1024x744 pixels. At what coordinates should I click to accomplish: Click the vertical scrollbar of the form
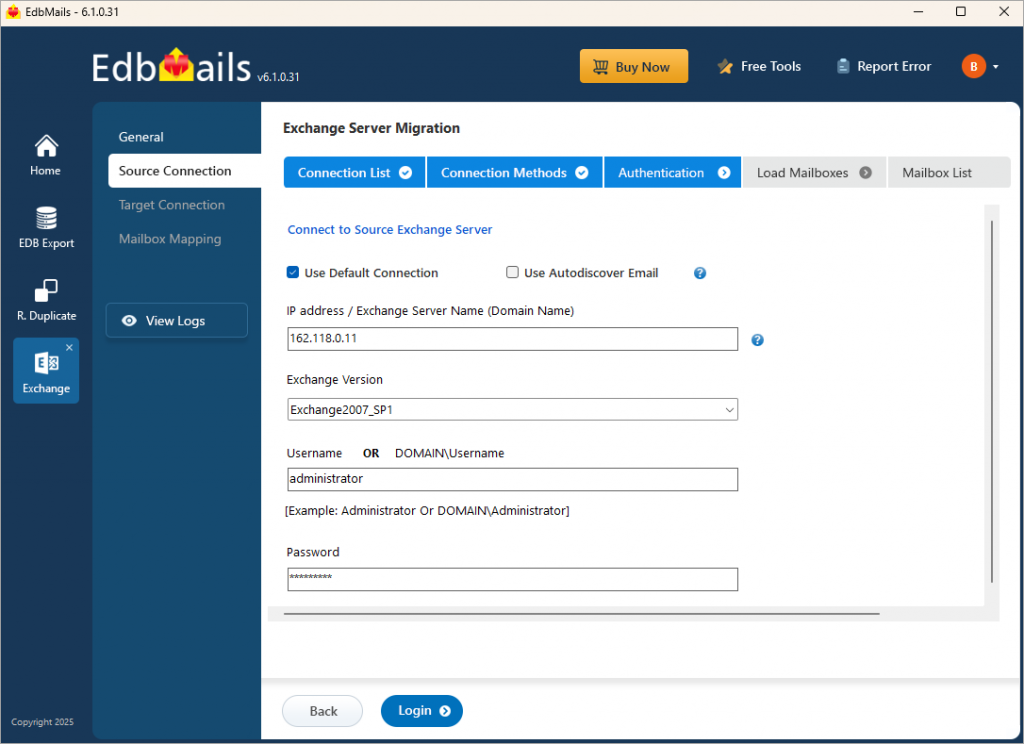coord(992,402)
